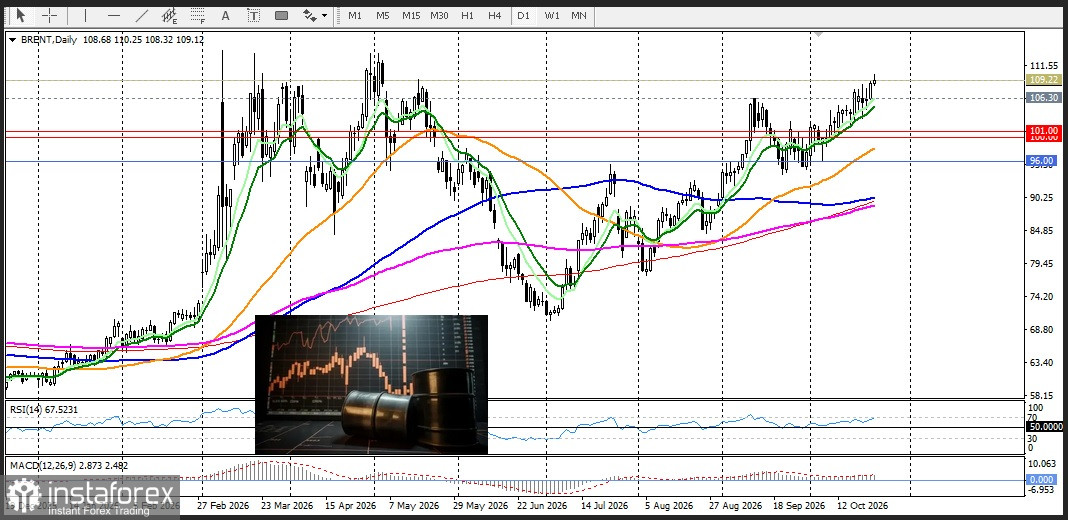The height and width of the screenshot is (520, 1068).
Task: Select the gray rectangle shape tool
Action: click(281, 14)
